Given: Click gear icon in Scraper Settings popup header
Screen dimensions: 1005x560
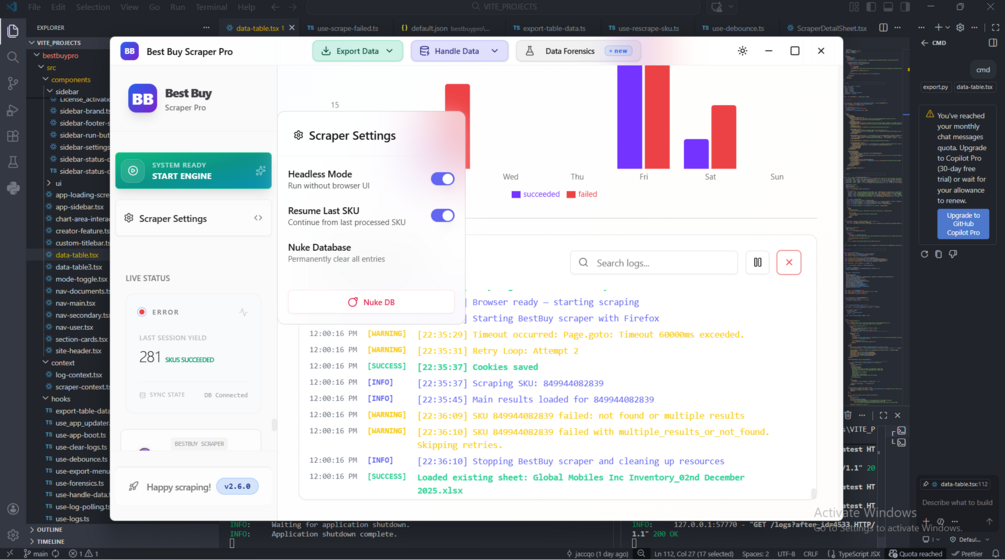Looking at the screenshot, I should [298, 135].
